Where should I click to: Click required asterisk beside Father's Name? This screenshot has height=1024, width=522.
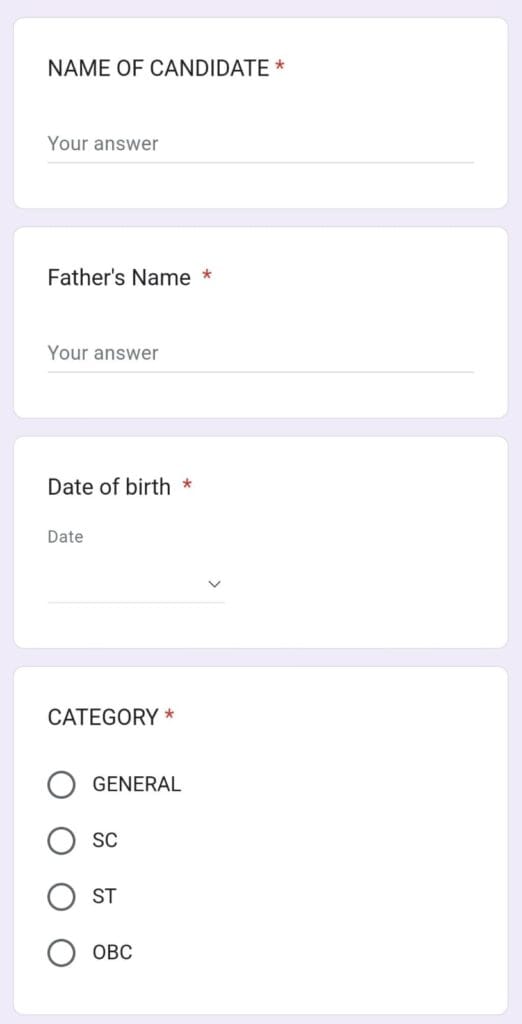[207, 275]
